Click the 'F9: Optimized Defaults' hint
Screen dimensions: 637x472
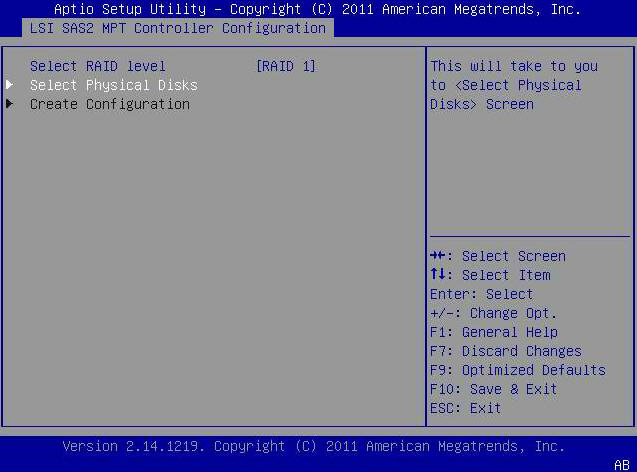[x=518, y=370]
